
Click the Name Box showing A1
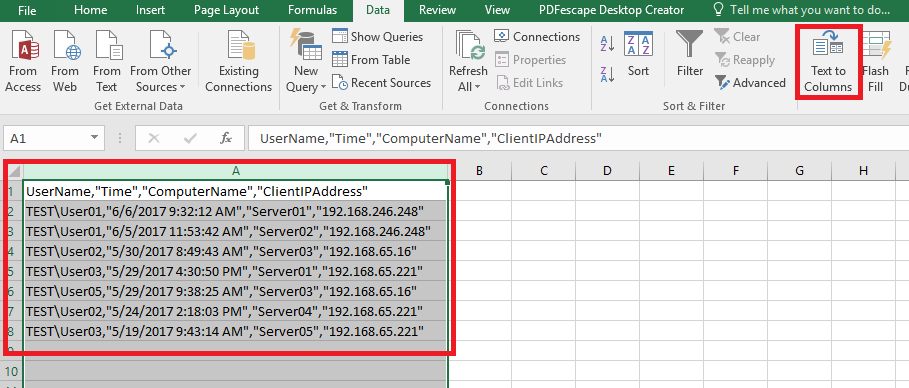(46, 138)
